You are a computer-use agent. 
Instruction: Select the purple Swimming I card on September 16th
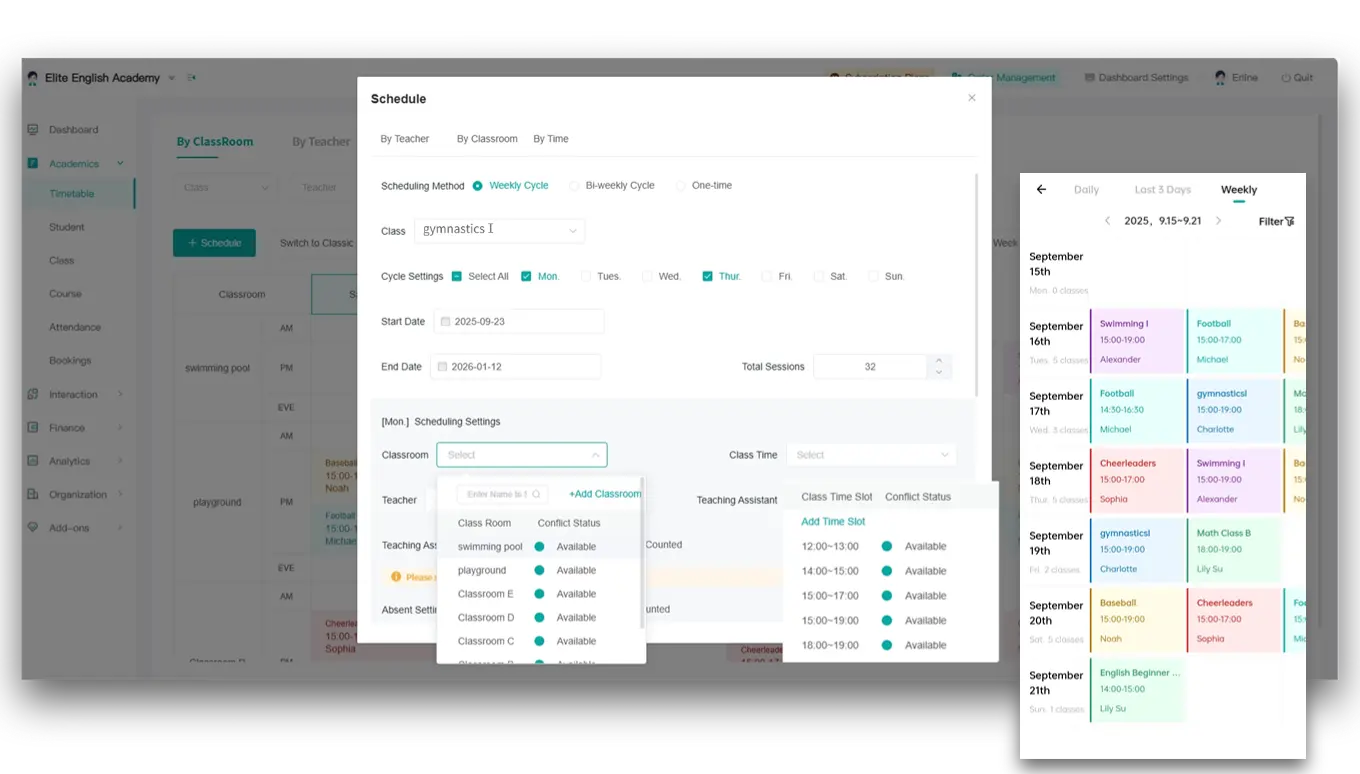pyautogui.click(x=1137, y=341)
